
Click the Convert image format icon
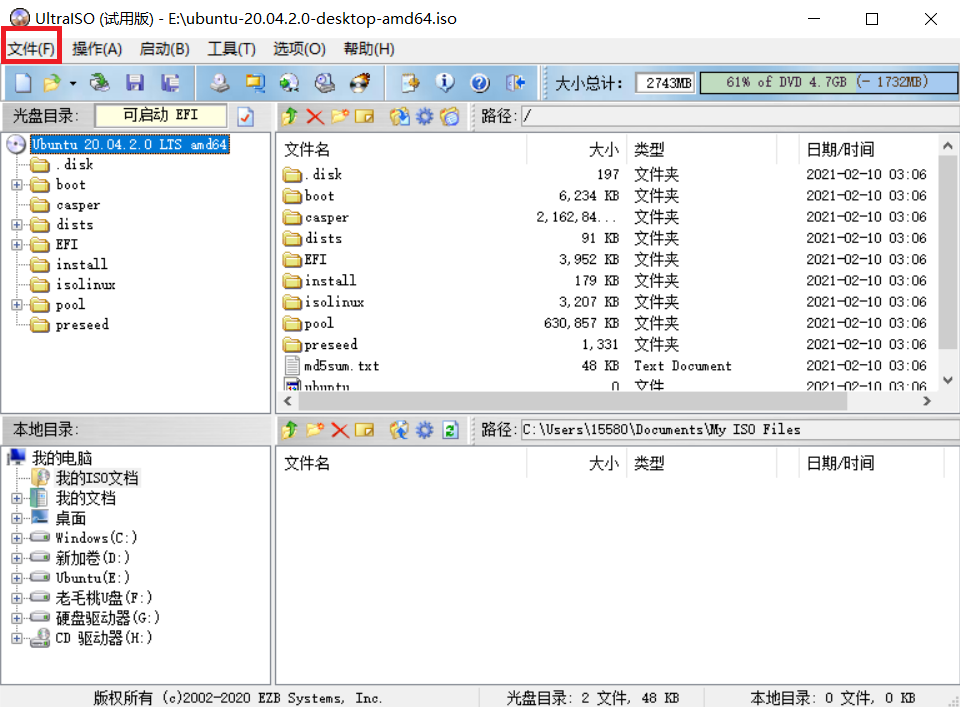pos(289,83)
